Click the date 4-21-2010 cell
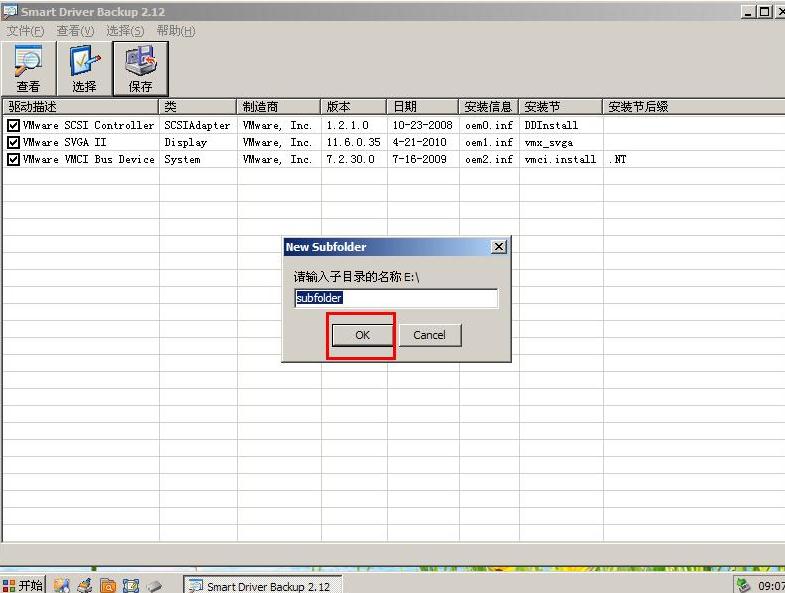Screen dimensions: 785x593 coord(420,142)
